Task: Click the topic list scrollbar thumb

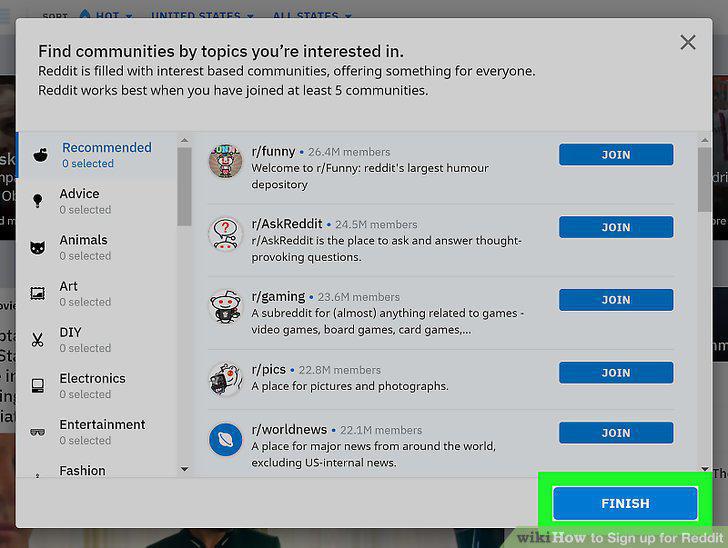Action: [184, 186]
